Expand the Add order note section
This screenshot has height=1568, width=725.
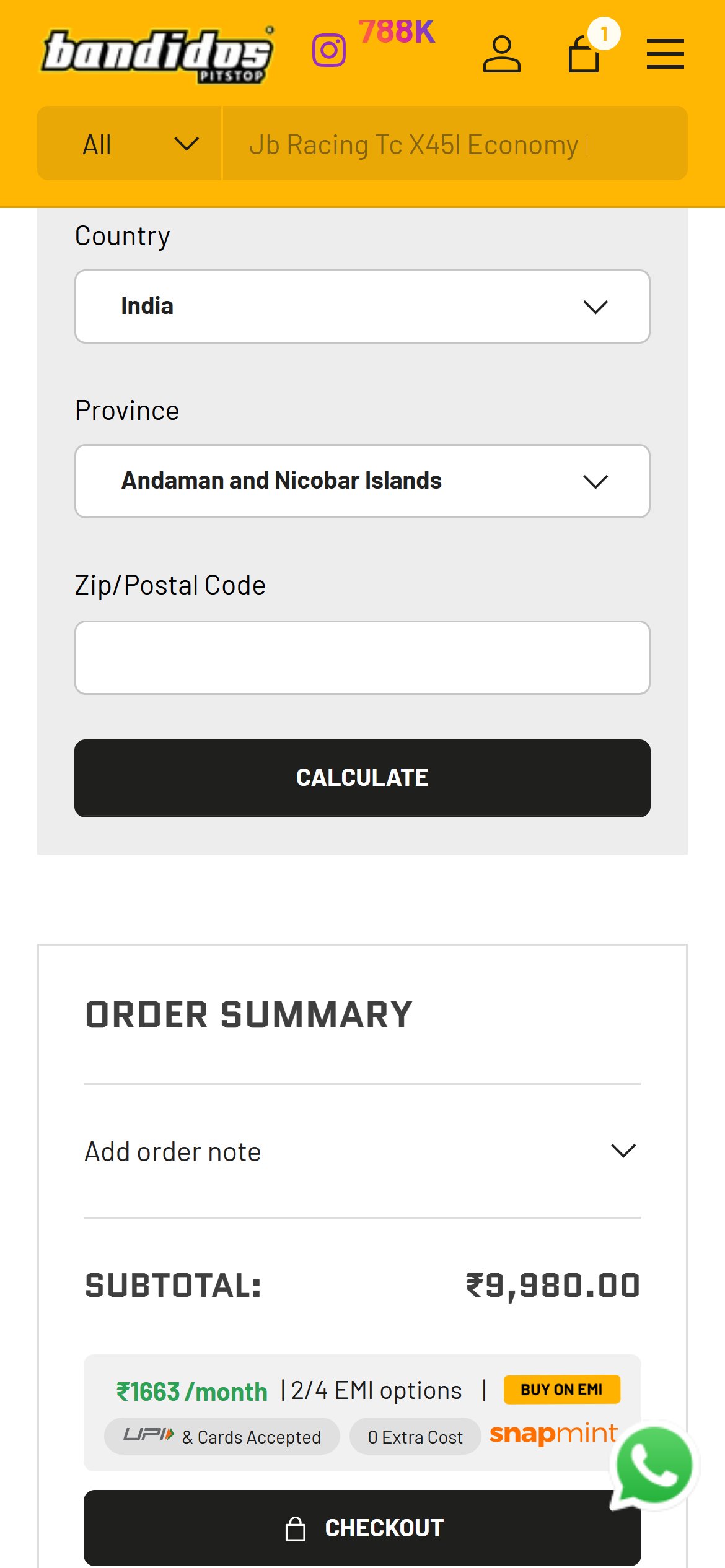(362, 1151)
